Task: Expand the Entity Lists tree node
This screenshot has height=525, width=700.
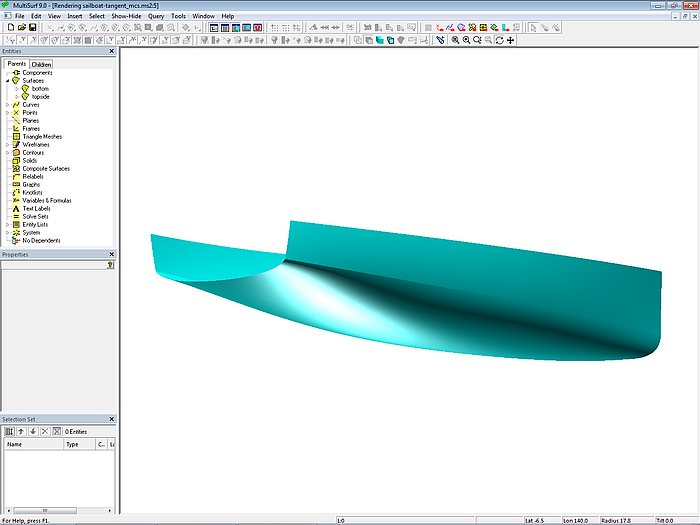Action: [x=7, y=225]
